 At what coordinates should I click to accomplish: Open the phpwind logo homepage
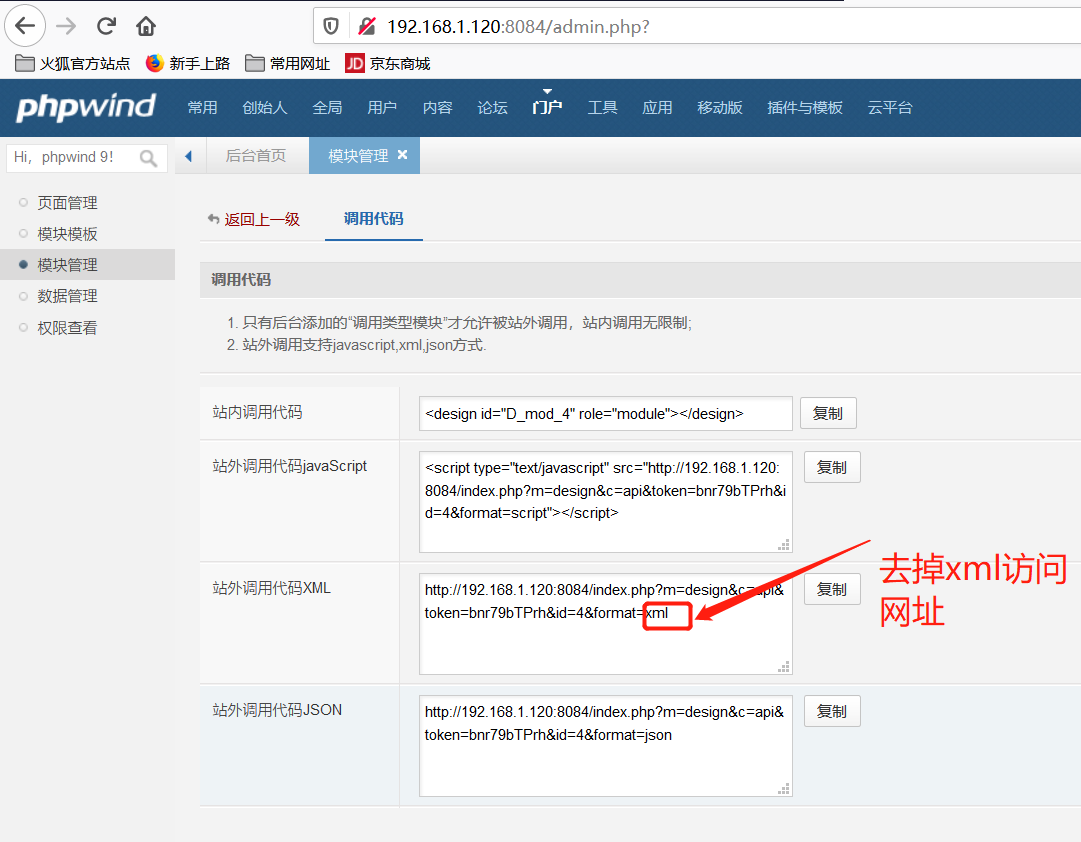tap(87, 107)
